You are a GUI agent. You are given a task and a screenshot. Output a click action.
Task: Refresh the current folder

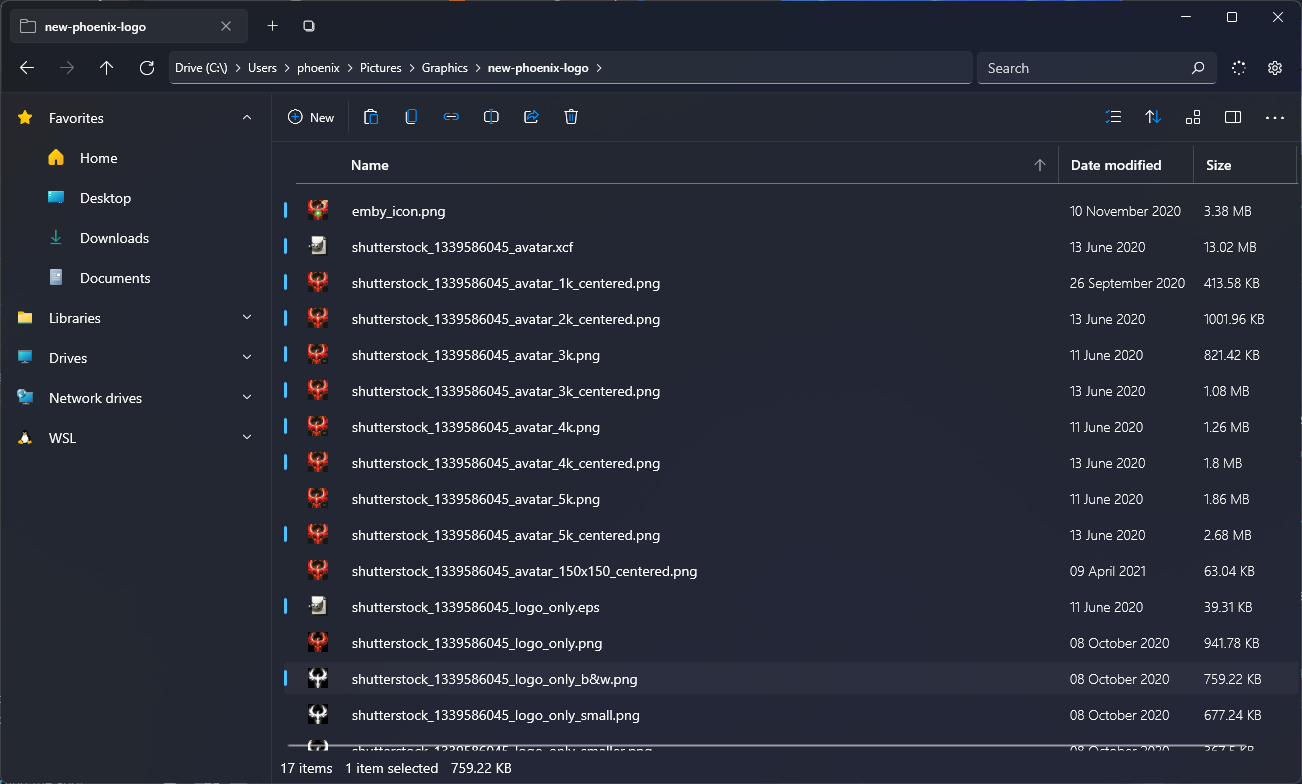(147, 68)
